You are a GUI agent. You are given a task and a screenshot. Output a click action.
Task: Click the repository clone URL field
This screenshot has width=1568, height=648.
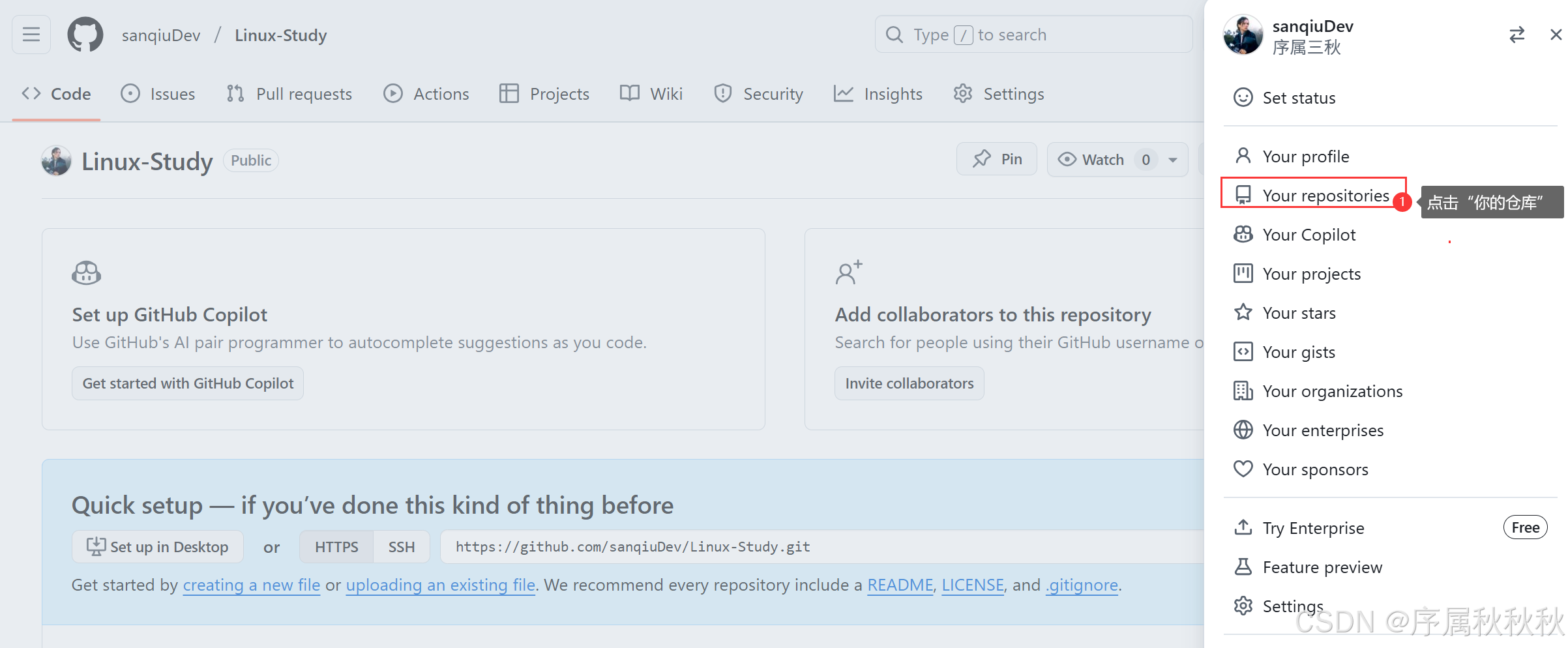pyautogui.click(x=821, y=546)
